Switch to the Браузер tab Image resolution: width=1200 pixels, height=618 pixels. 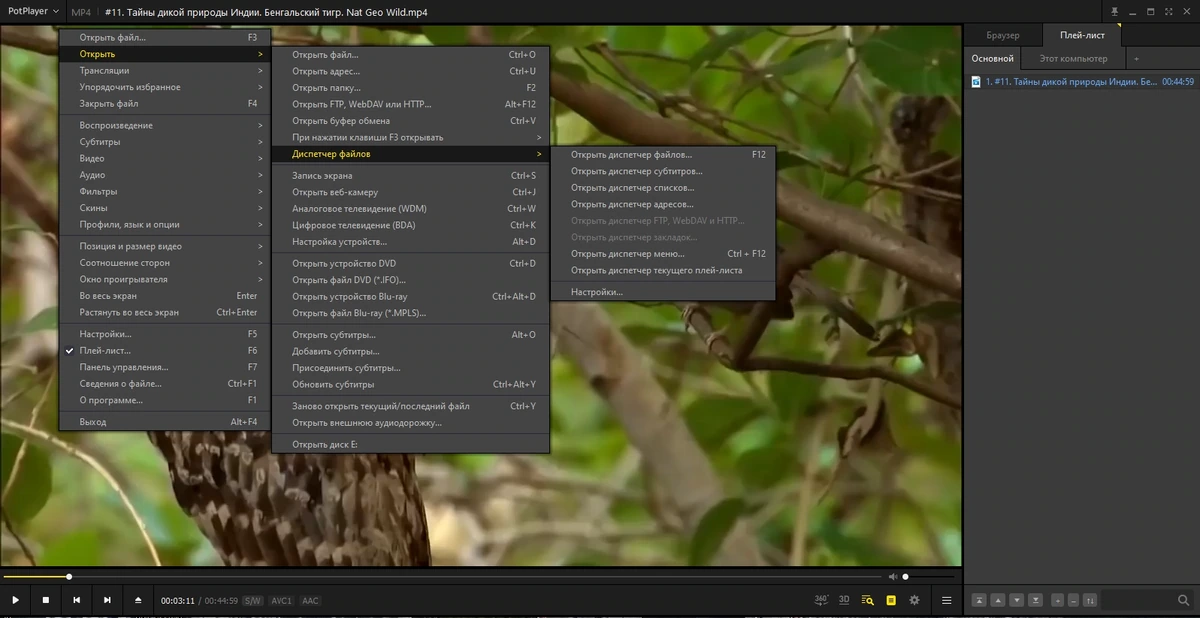click(1002, 35)
